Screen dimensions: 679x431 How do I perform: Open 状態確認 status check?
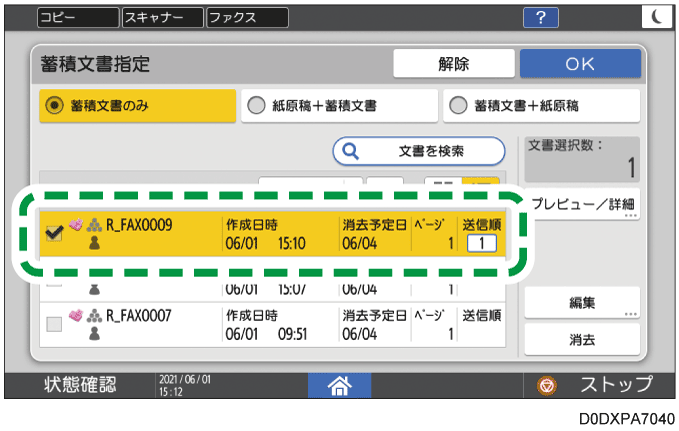(80, 385)
